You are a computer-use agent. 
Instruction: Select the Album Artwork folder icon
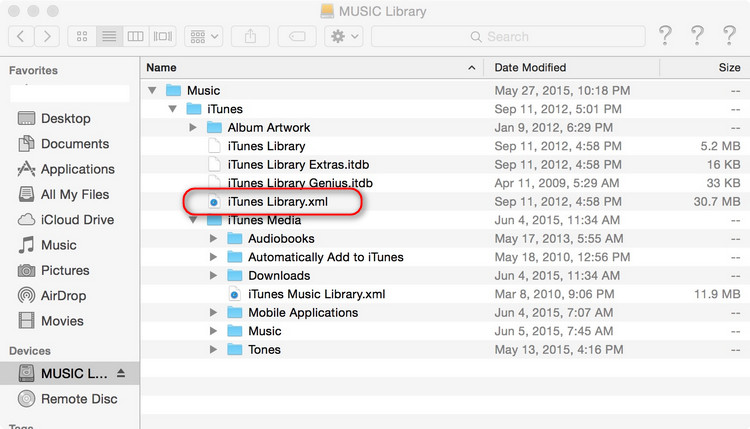click(214, 128)
